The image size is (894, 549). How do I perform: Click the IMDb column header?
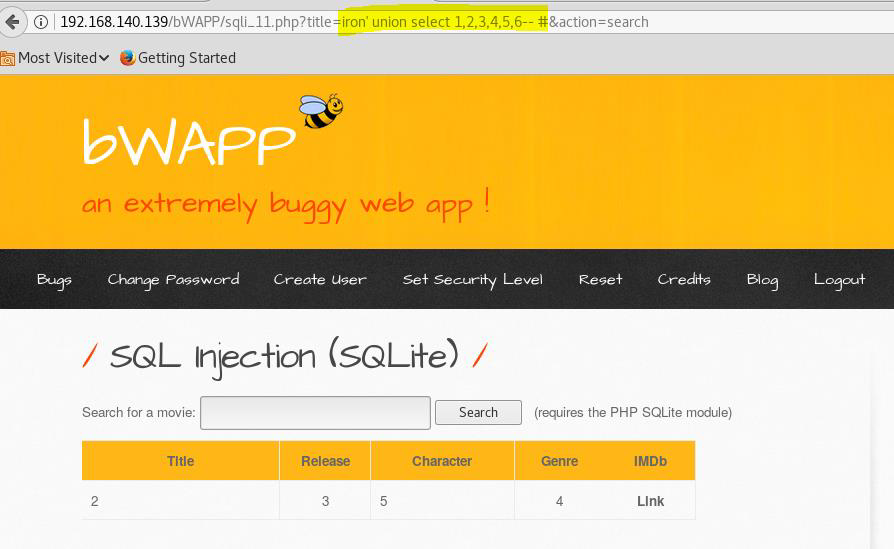point(651,461)
